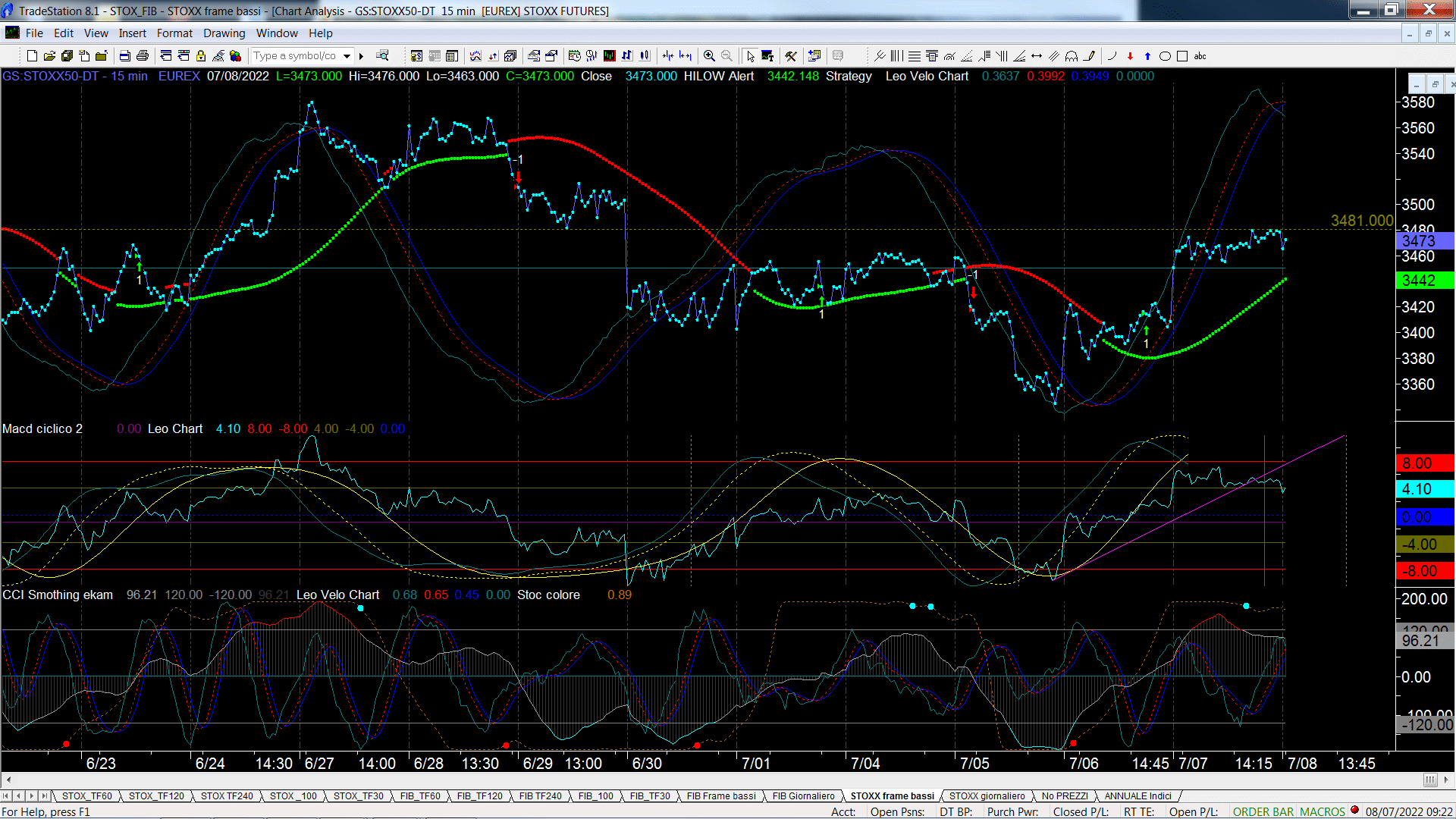Click the 96.21 CCI value label
The height and width of the screenshot is (819, 1456).
1424,641
